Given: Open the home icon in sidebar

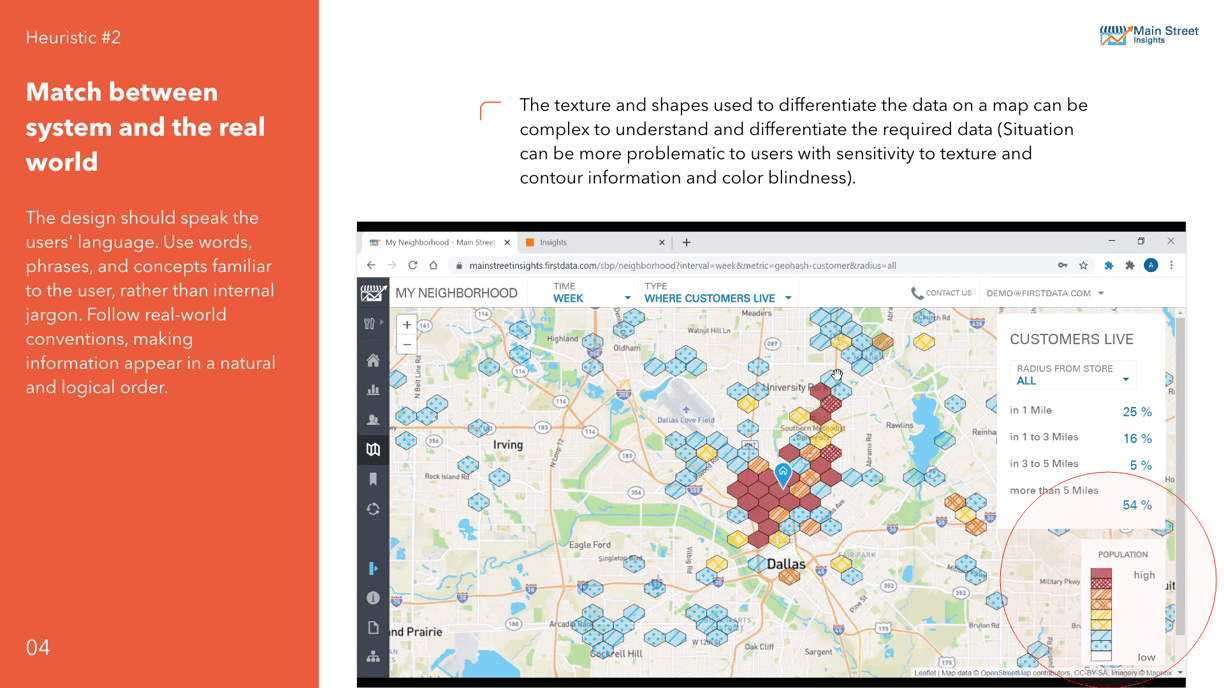Looking at the screenshot, I should [373, 360].
